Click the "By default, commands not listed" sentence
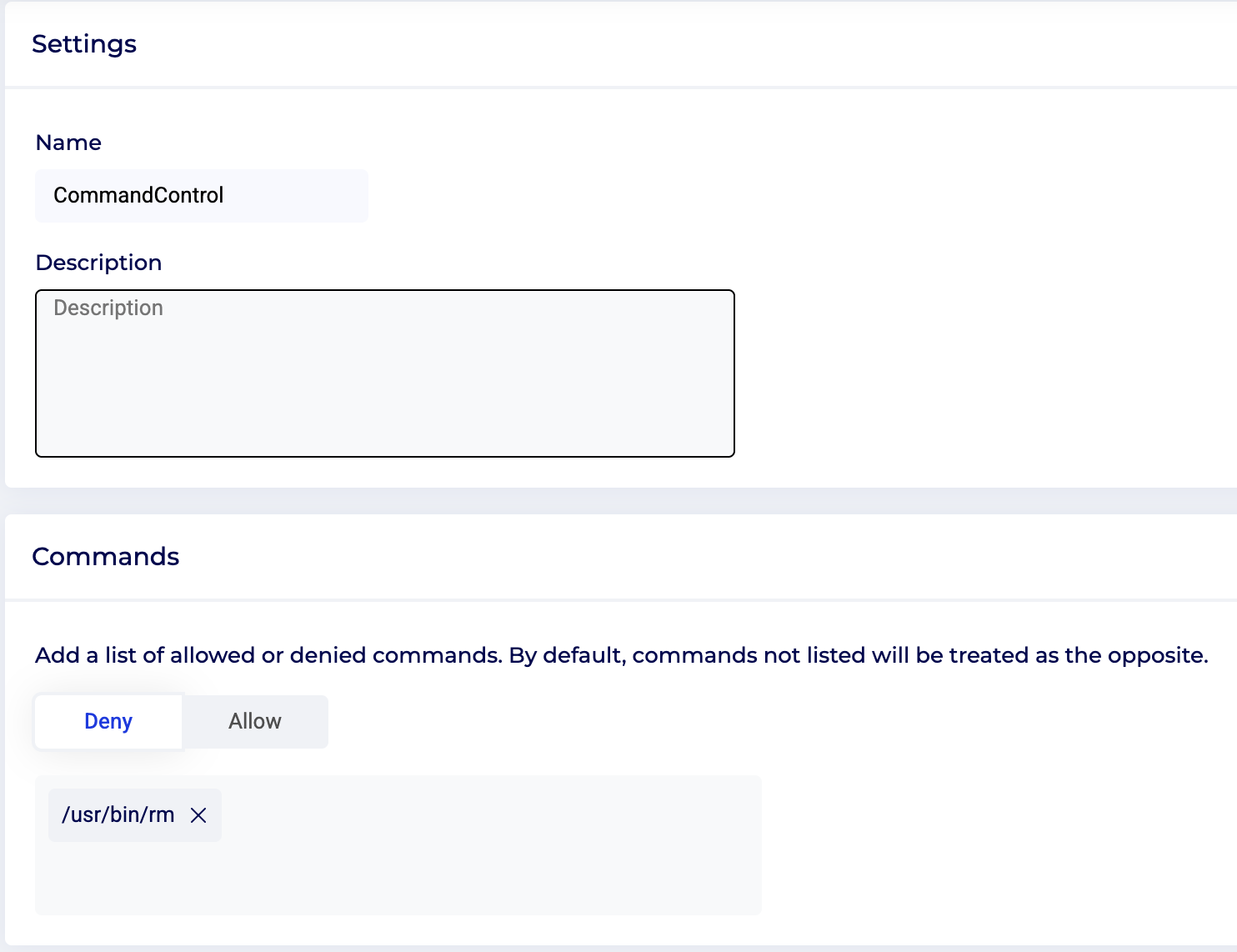Image resolution: width=1237 pixels, height=952 pixels. click(x=859, y=655)
